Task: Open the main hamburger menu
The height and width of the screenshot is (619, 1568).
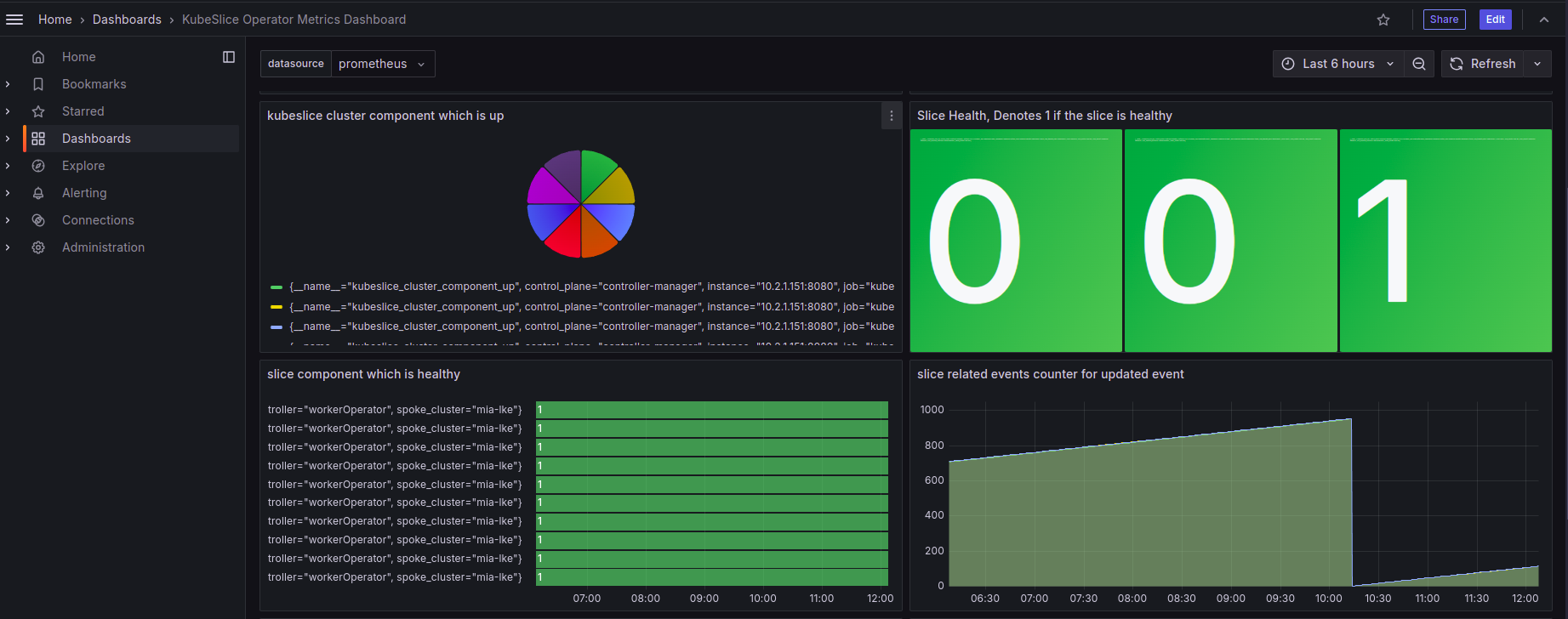Action: [x=14, y=20]
